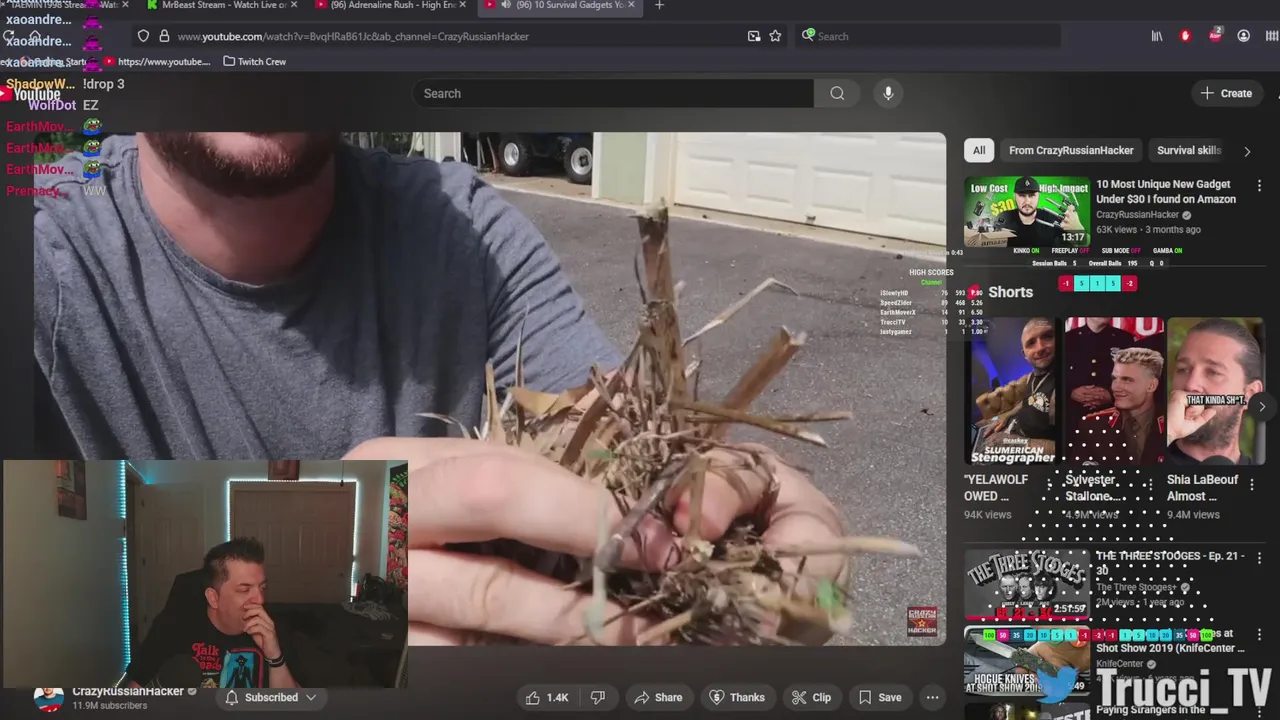The height and width of the screenshot is (720, 1280).
Task: Like the video with 1.4K thumbs up
Action: coord(546,697)
